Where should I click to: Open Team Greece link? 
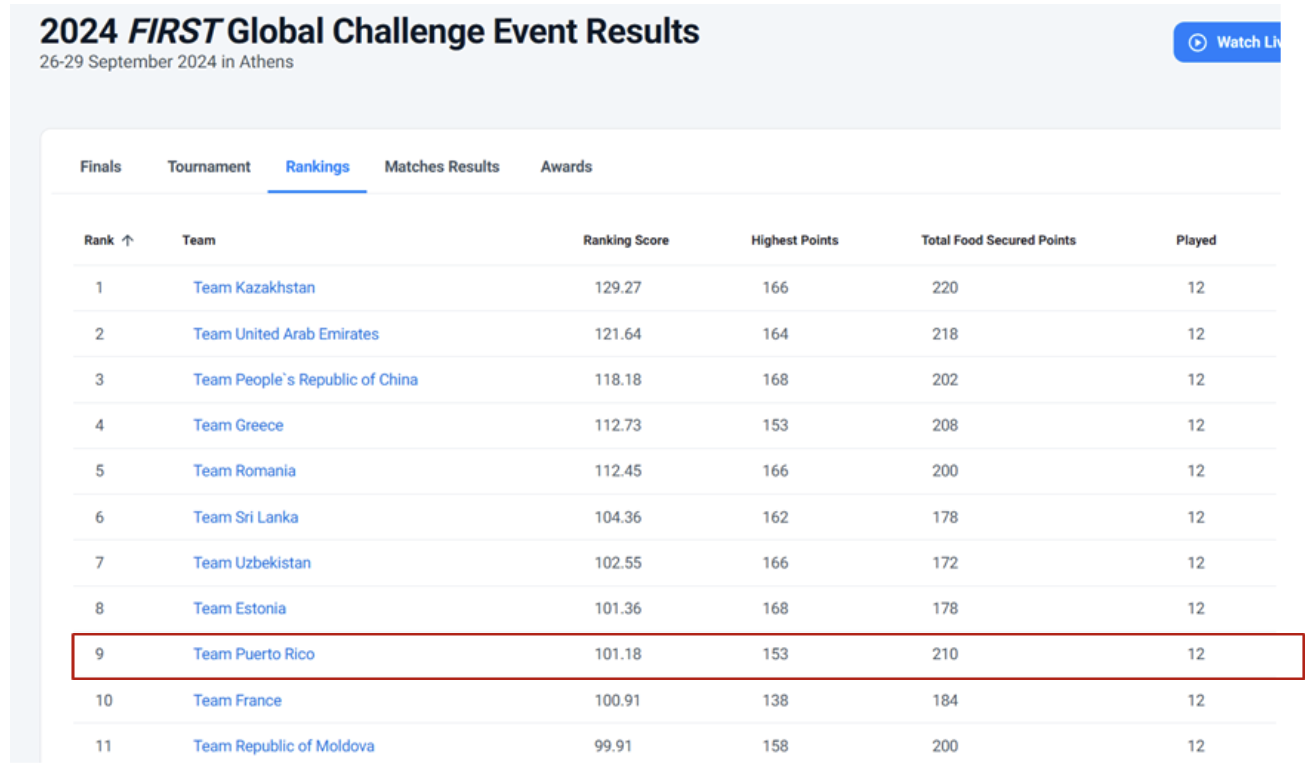(x=238, y=425)
